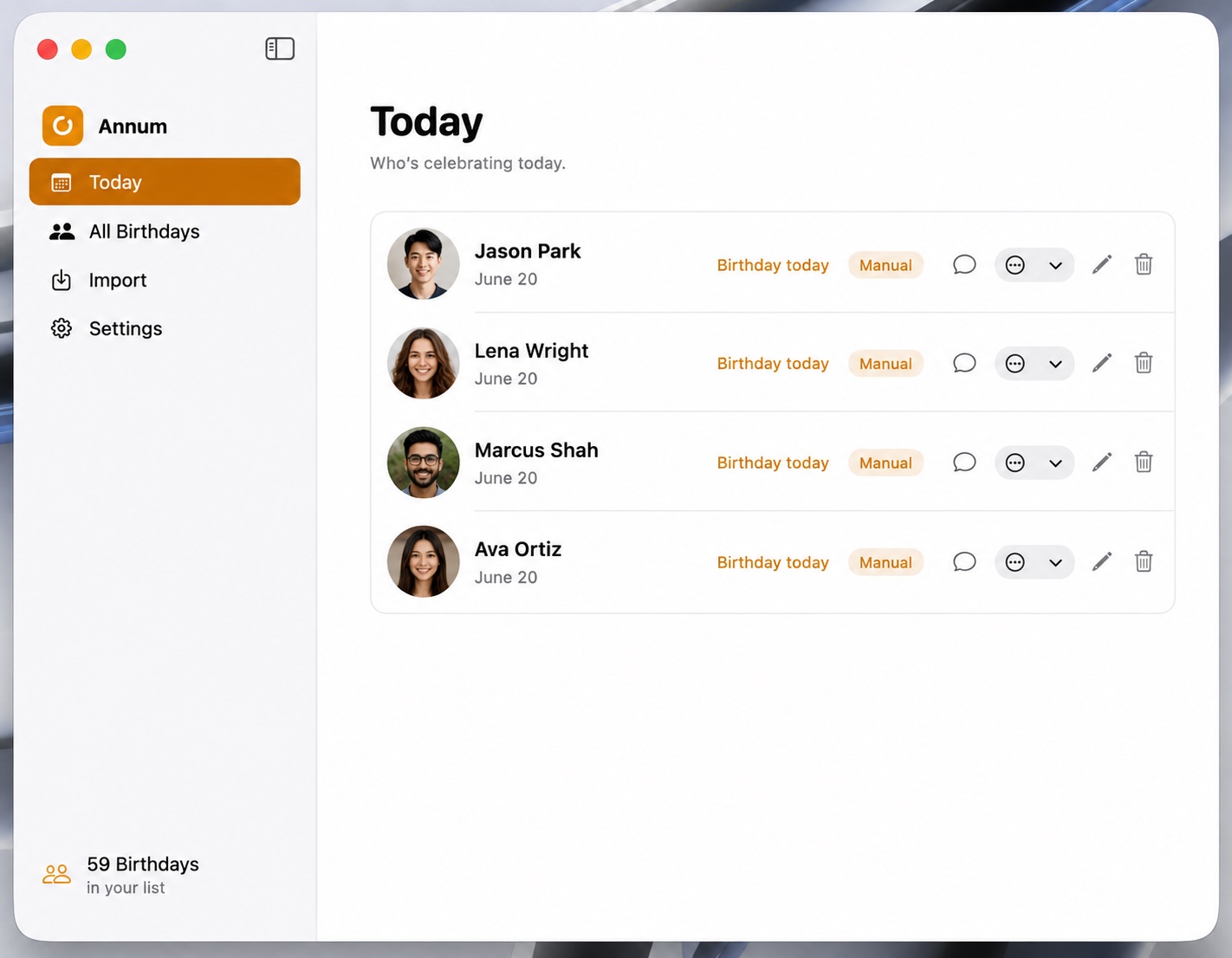Click Marcus Shah's profile photo
Image resolution: width=1232 pixels, height=958 pixels.
pos(423,462)
